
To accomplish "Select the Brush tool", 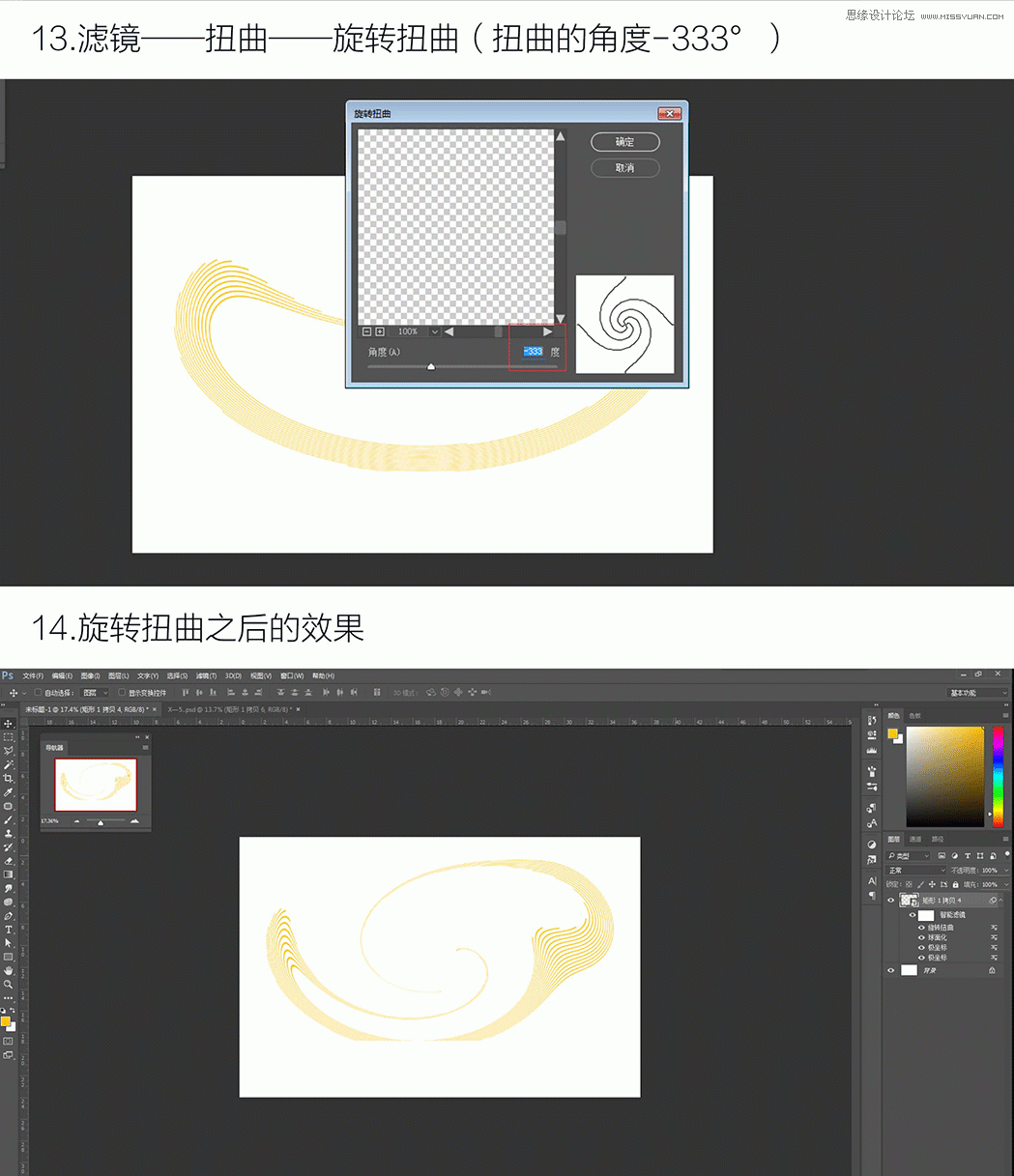I will (x=8, y=820).
